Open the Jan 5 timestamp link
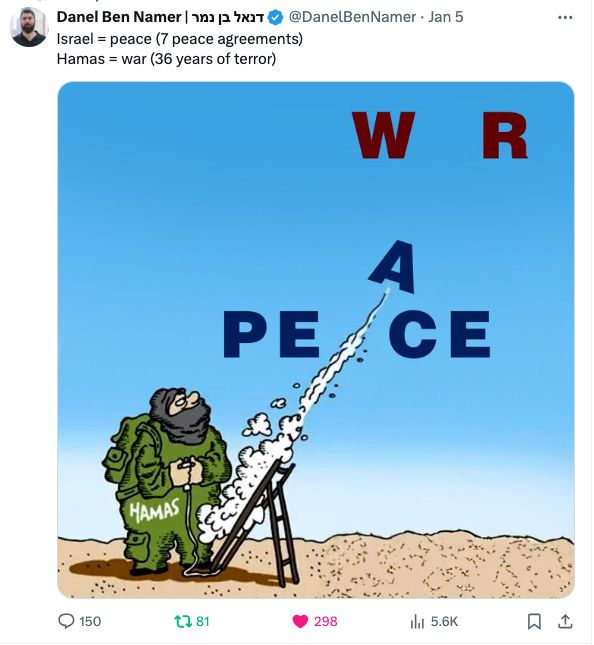The height and width of the screenshot is (645, 594). pos(446,17)
